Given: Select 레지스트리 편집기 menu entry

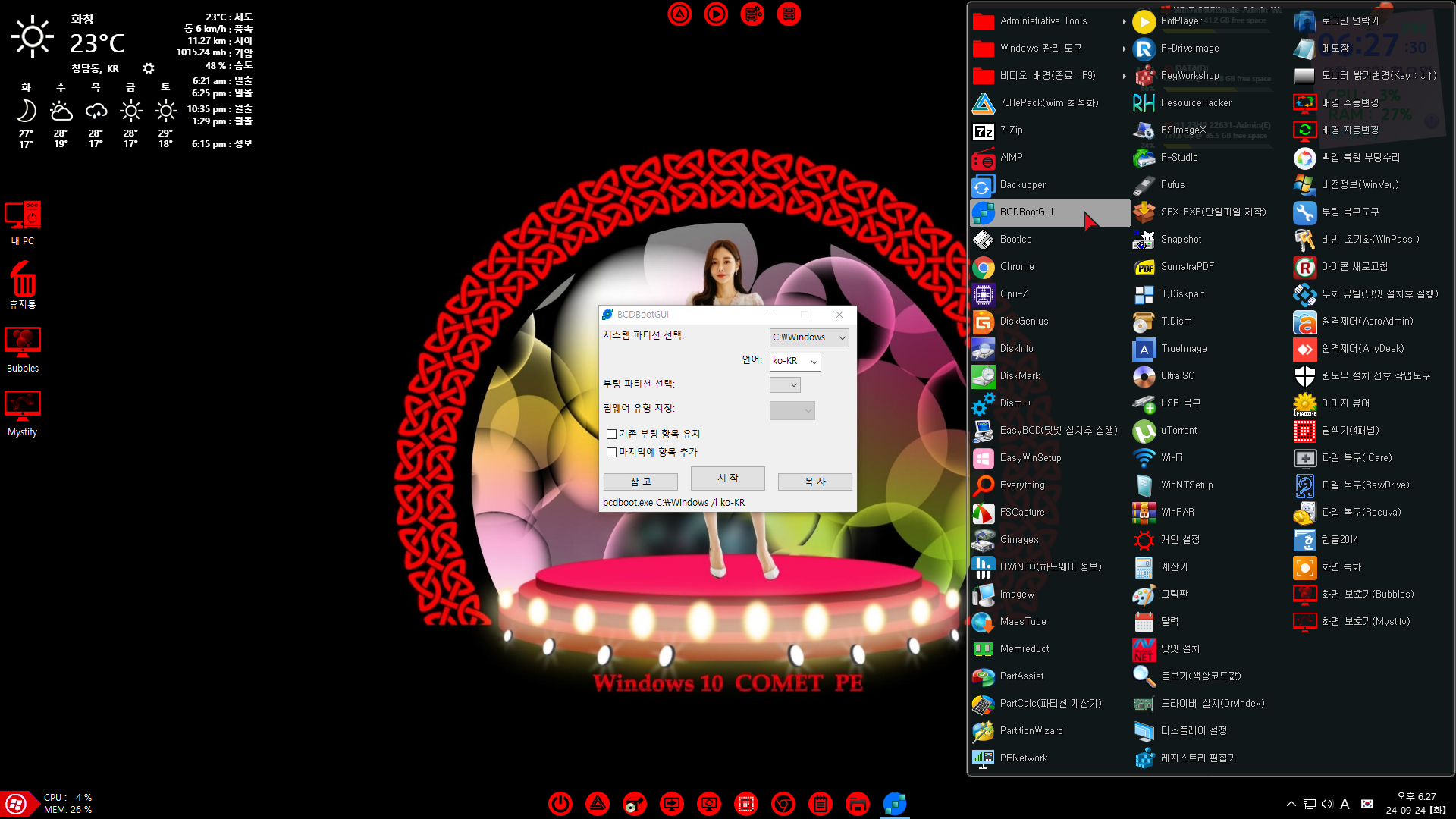Looking at the screenshot, I should 1210,758.
